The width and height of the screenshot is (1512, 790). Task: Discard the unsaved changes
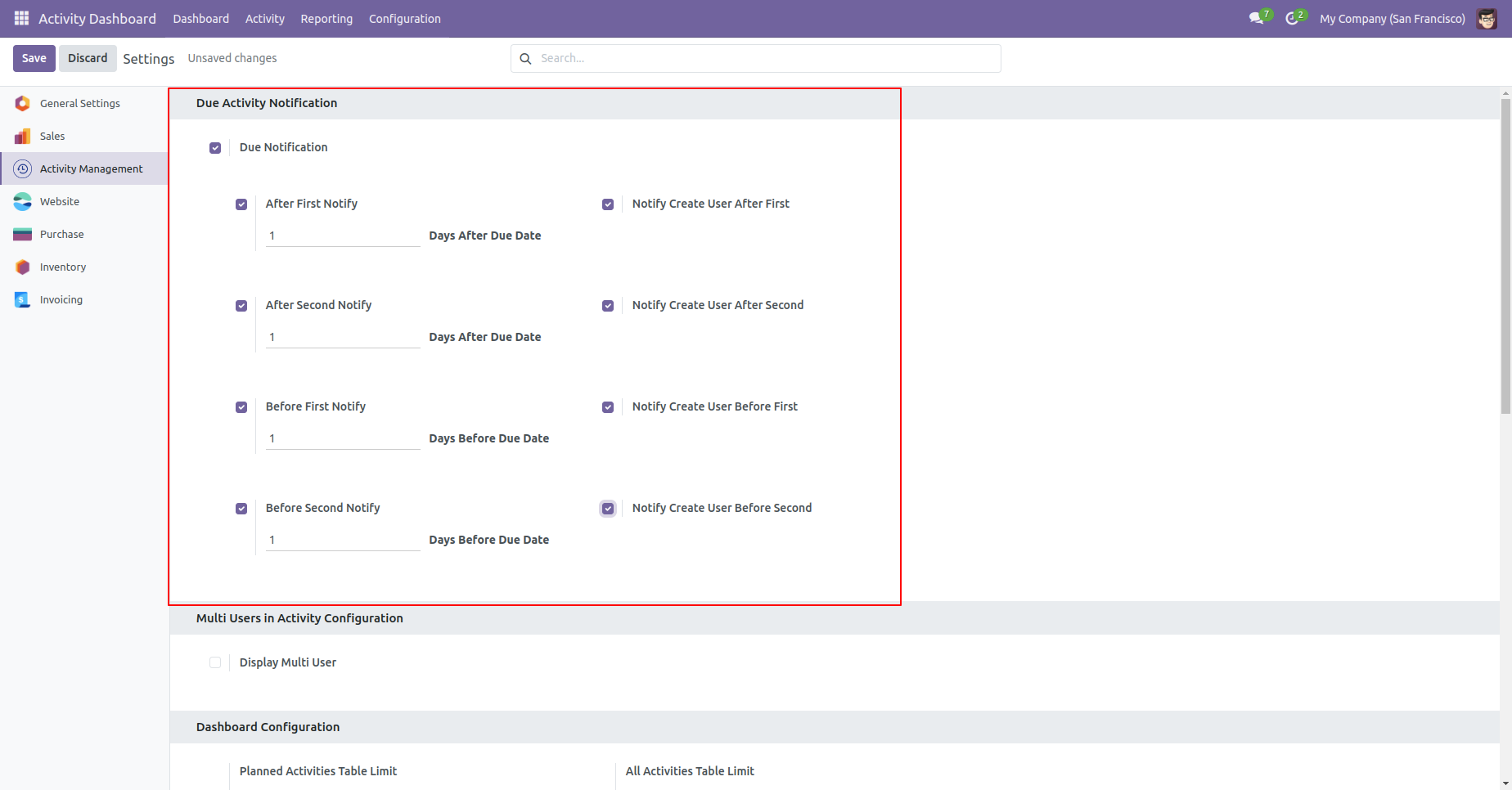88,58
